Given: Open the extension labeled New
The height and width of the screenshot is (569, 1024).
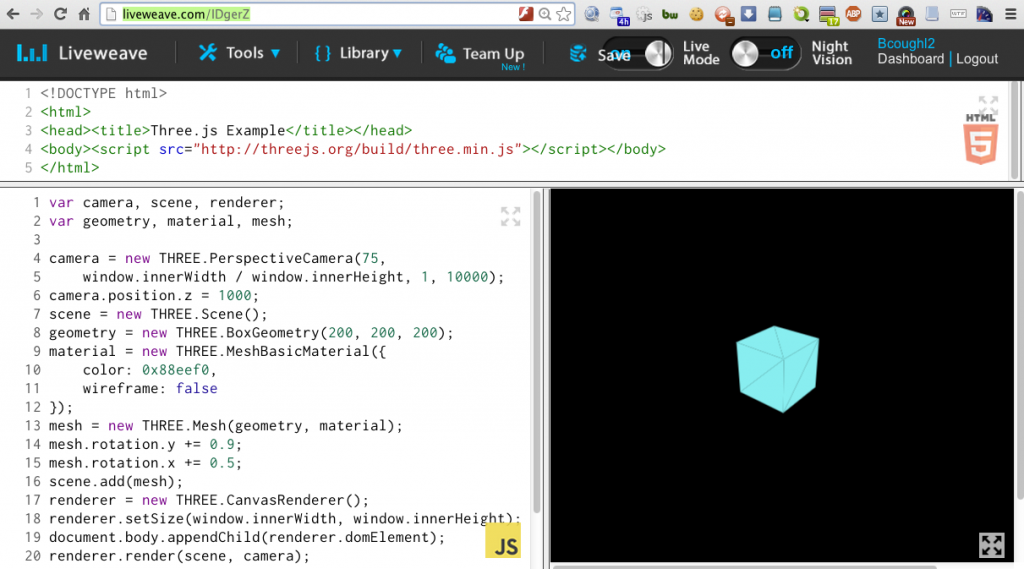Looking at the screenshot, I should coord(906,16).
